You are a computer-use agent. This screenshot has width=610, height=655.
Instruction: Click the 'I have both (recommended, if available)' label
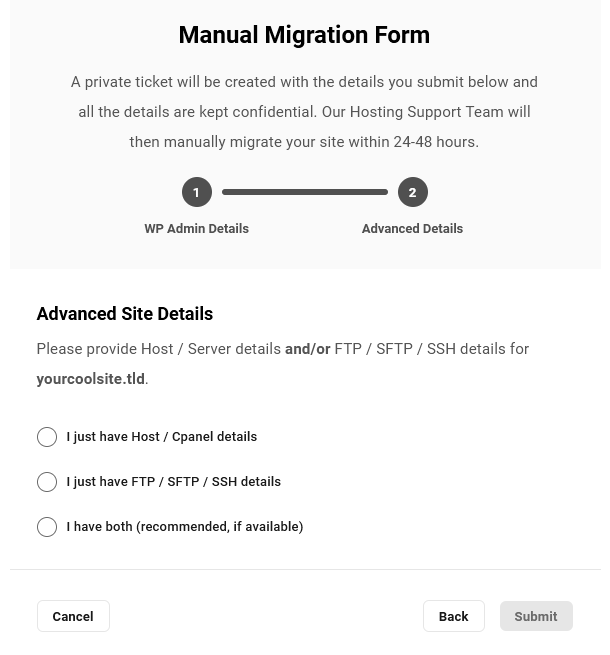point(185,527)
